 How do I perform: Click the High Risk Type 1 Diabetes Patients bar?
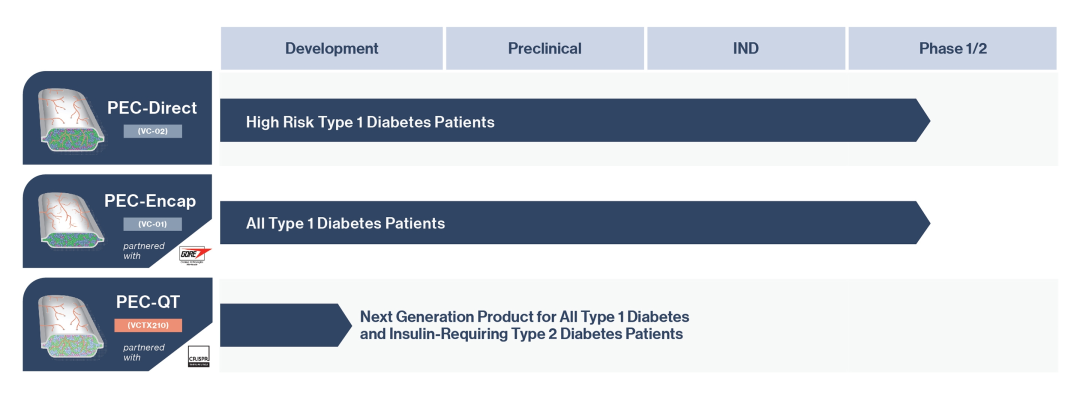click(575, 121)
